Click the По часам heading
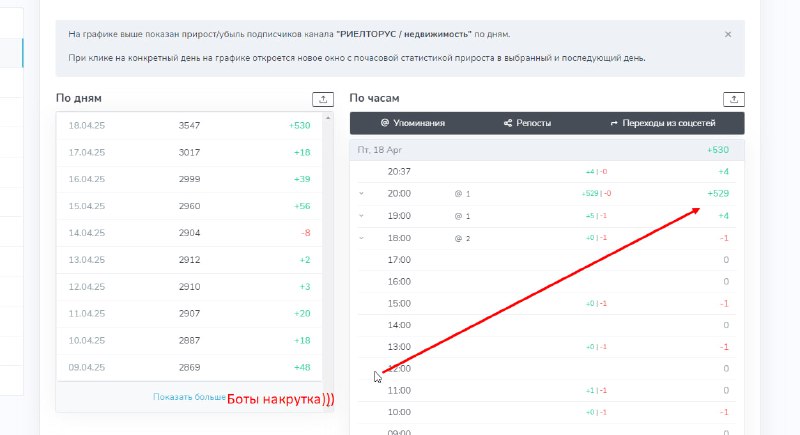The height and width of the screenshot is (435, 800). tap(374, 98)
